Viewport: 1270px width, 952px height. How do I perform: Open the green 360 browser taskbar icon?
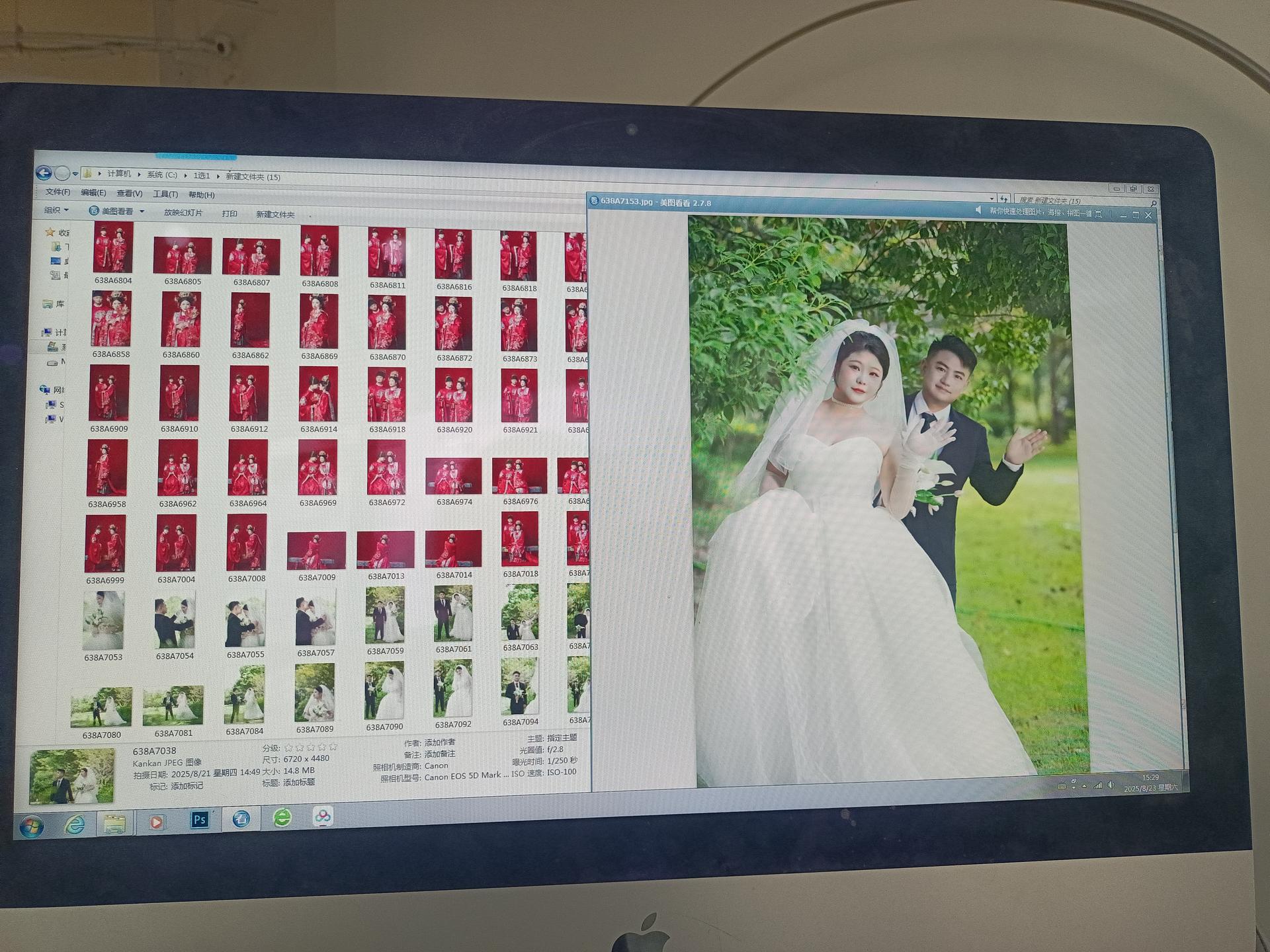pos(282,818)
